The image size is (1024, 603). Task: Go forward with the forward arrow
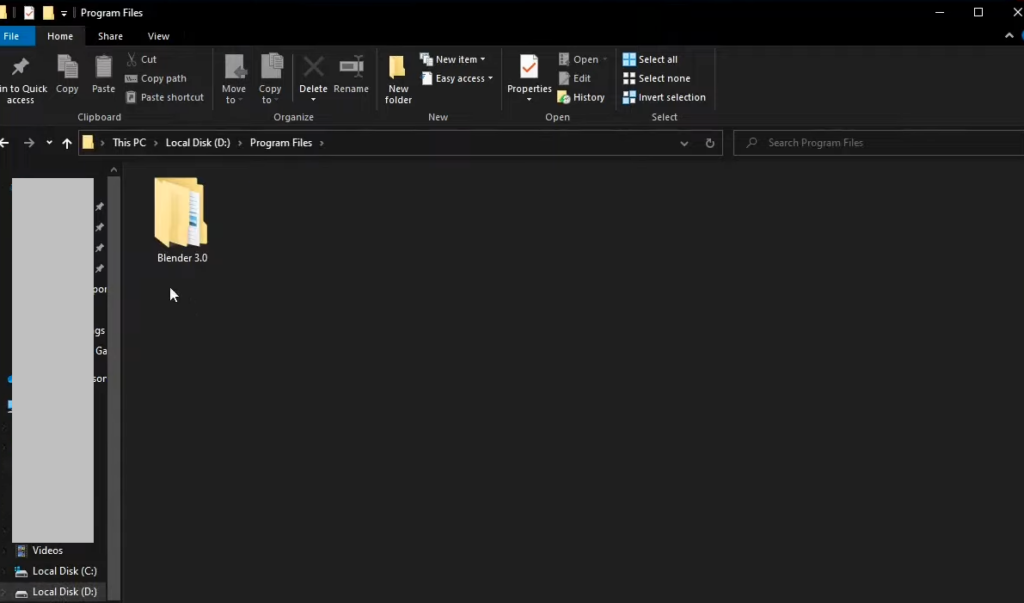[x=29, y=143]
